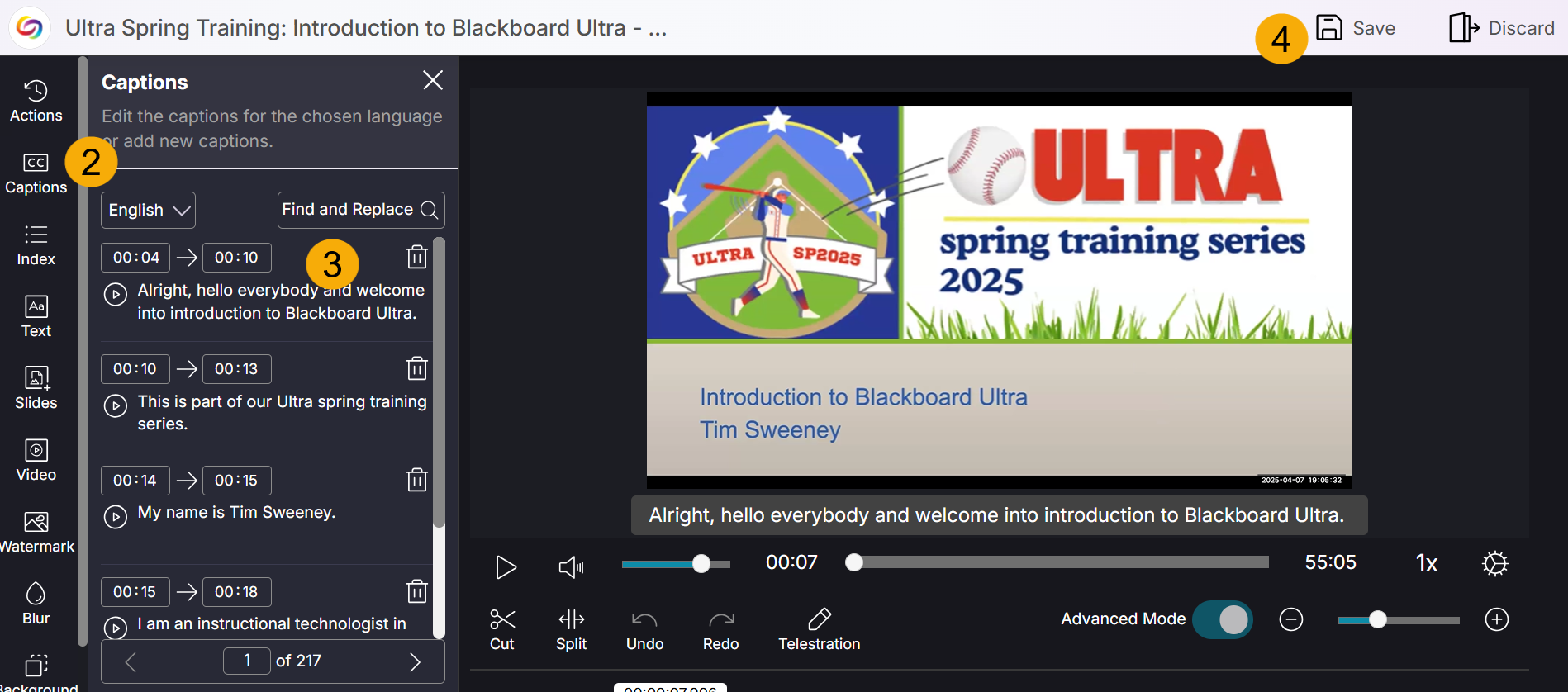
Task: Open the Captions sidebar panel
Action: click(x=36, y=173)
